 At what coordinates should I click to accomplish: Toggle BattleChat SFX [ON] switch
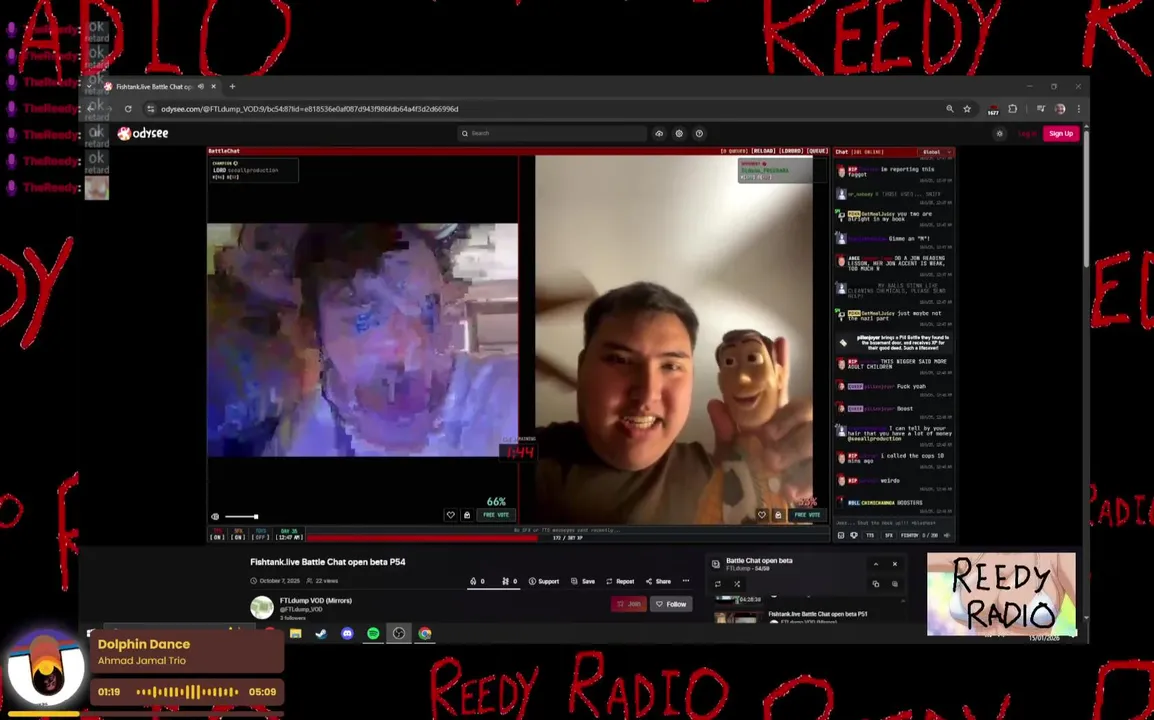click(238, 534)
